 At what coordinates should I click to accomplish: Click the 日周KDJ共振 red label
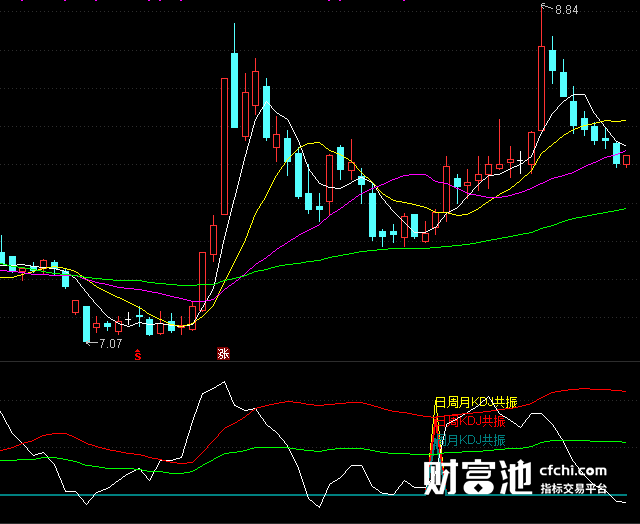click(469, 421)
